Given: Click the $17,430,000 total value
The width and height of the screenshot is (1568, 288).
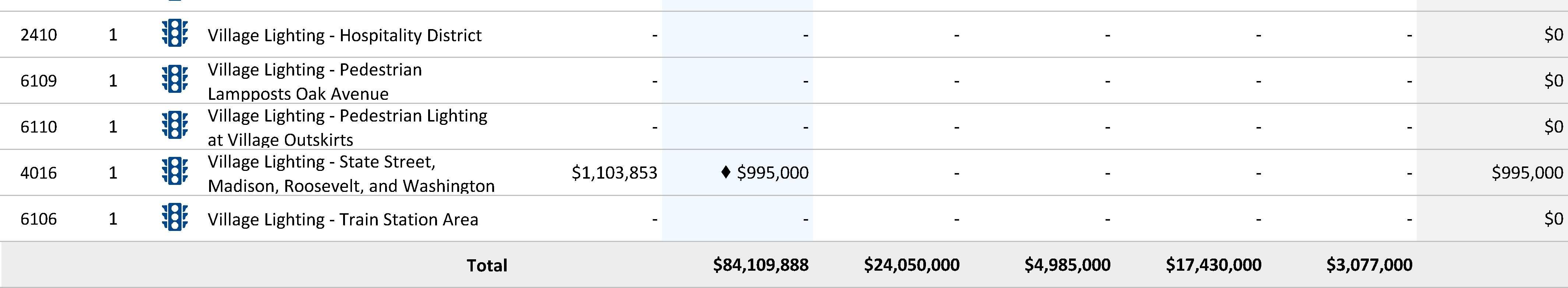Looking at the screenshot, I should click(1214, 265).
